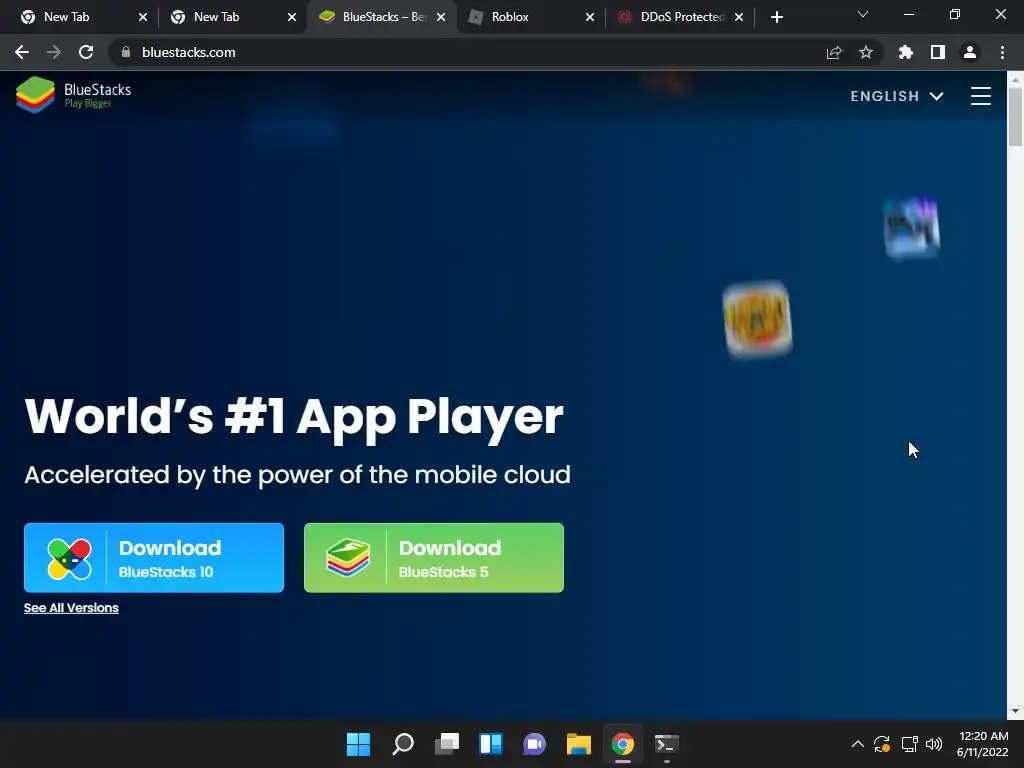Open the Teams Chat taskbar icon
The image size is (1024, 768).
pyautogui.click(x=535, y=744)
